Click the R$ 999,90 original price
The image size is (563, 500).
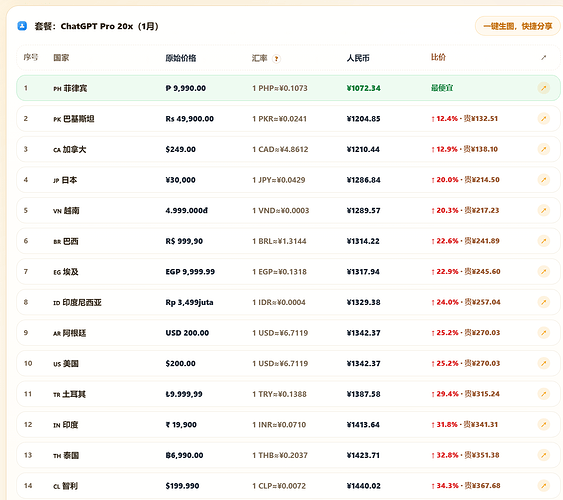[184, 241]
